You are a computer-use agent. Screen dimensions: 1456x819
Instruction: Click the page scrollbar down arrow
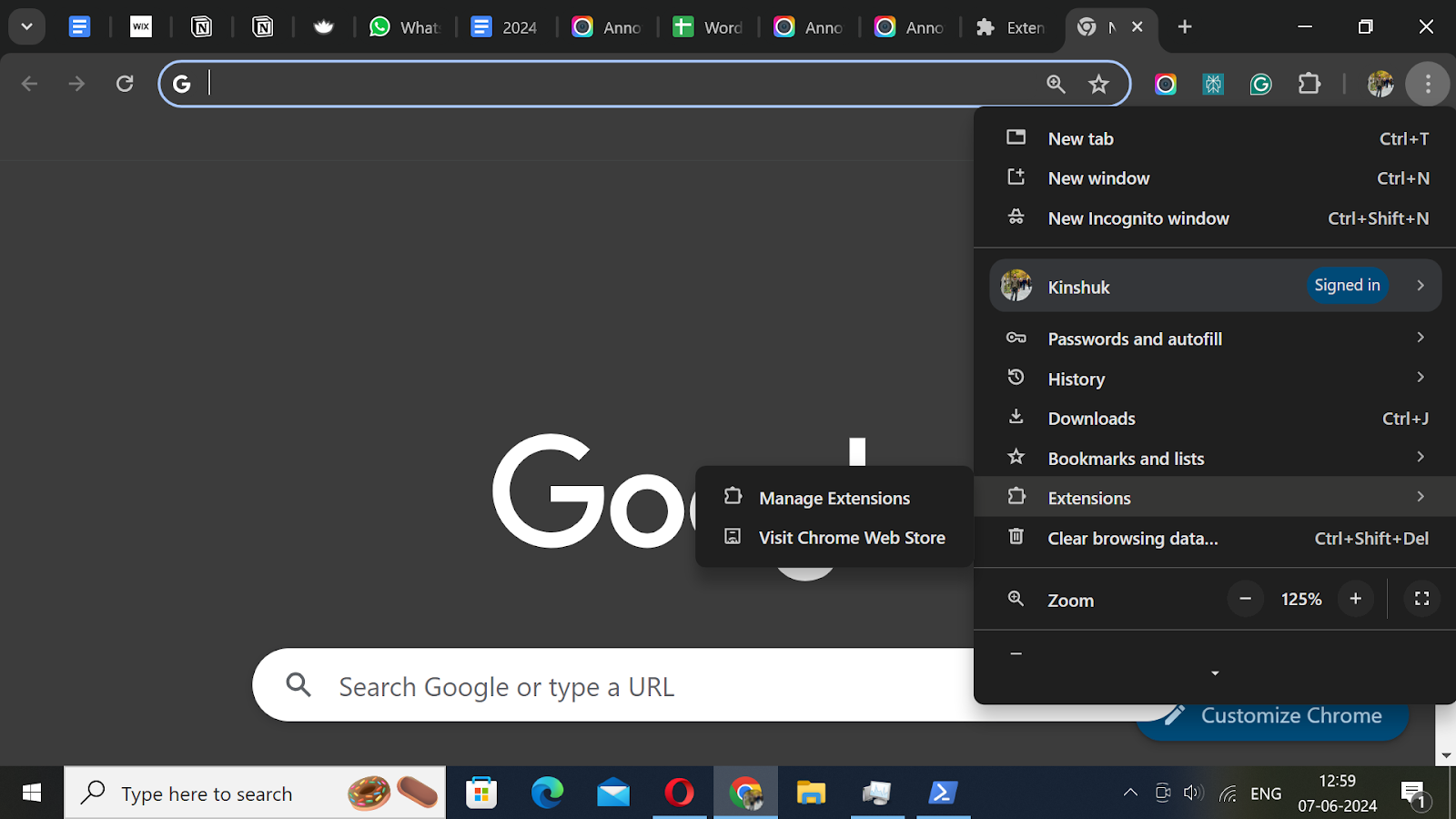(1446, 756)
